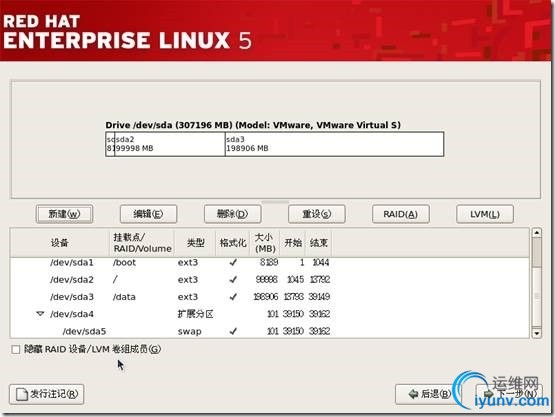Click the sda3 segment in drive diagram

pyautogui.click(x=334, y=144)
